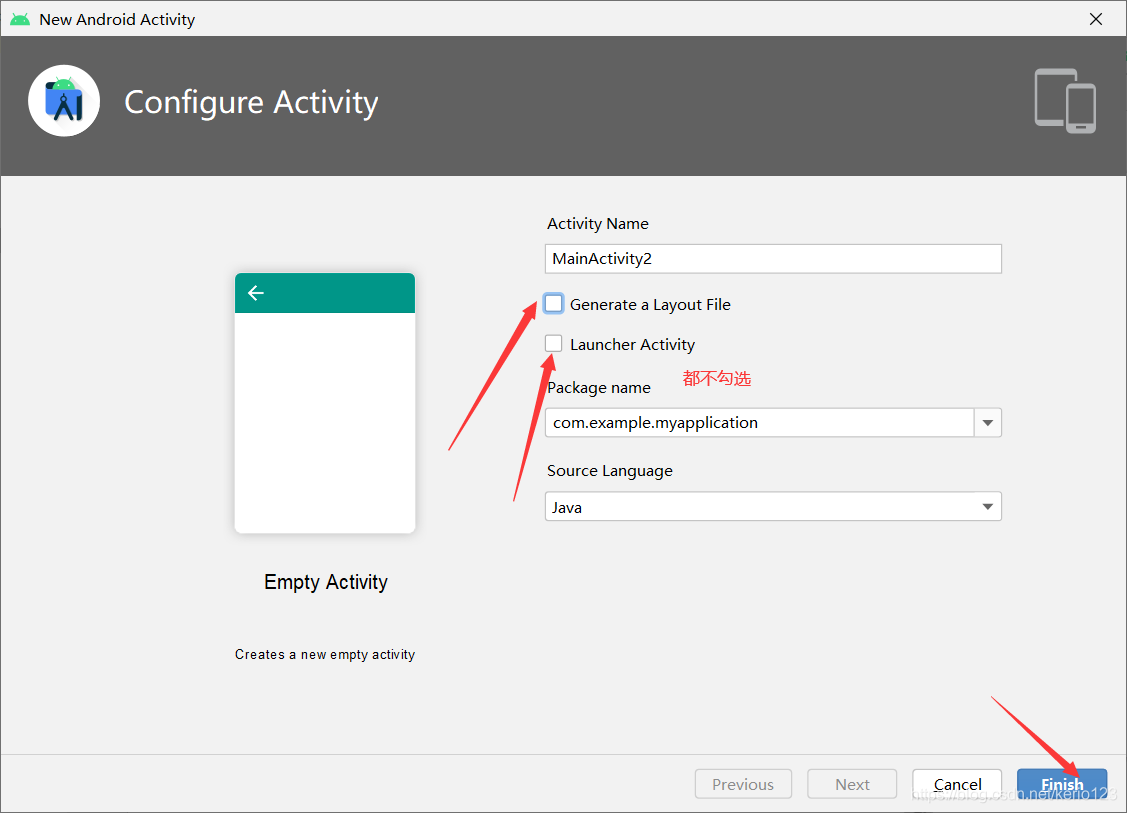The height and width of the screenshot is (813, 1127).
Task: Click the 'Configure Activity' heading
Action: pos(251,102)
